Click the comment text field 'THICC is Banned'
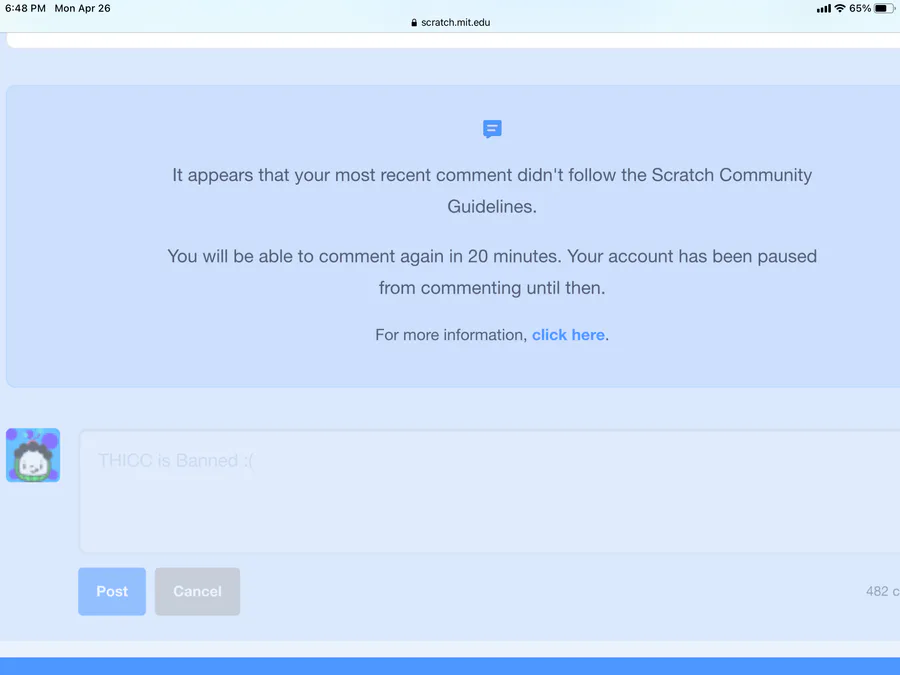 tap(490, 491)
